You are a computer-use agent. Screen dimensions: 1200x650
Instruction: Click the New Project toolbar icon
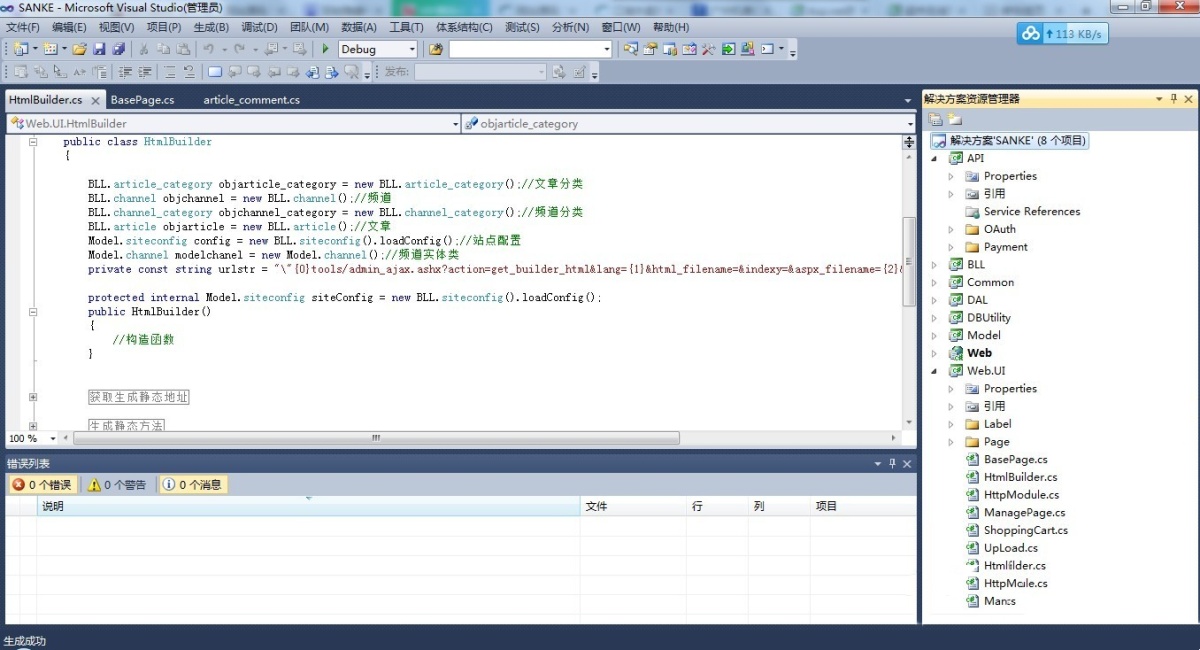click(x=21, y=49)
